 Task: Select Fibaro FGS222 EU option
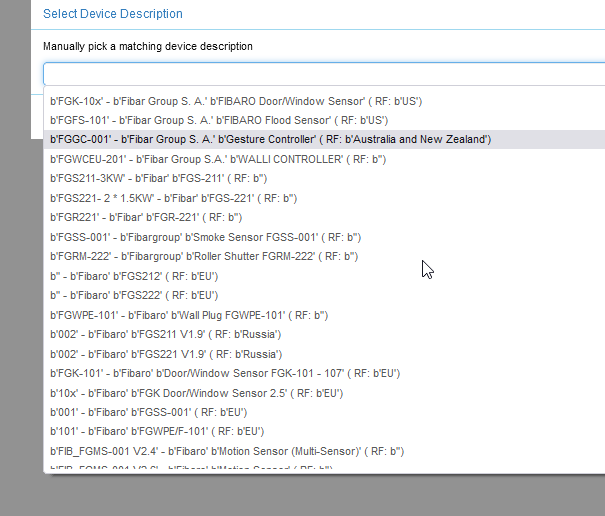pos(134,295)
